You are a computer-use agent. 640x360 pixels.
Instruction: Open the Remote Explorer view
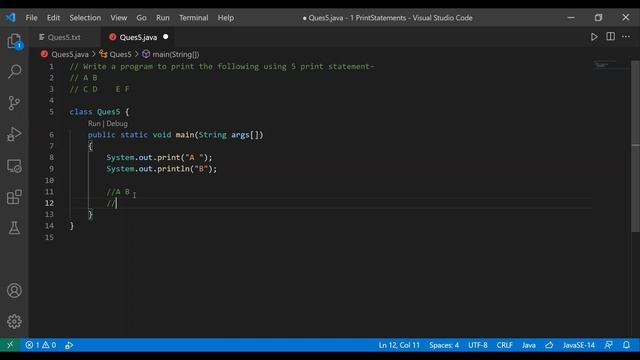[14, 166]
